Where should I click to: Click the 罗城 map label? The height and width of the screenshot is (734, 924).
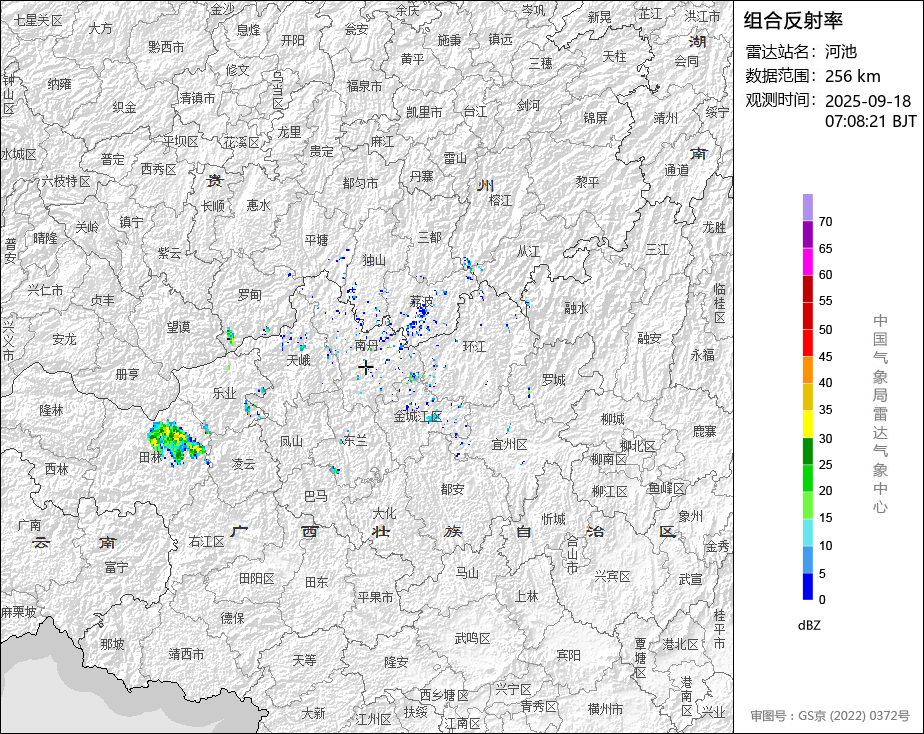tap(553, 380)
